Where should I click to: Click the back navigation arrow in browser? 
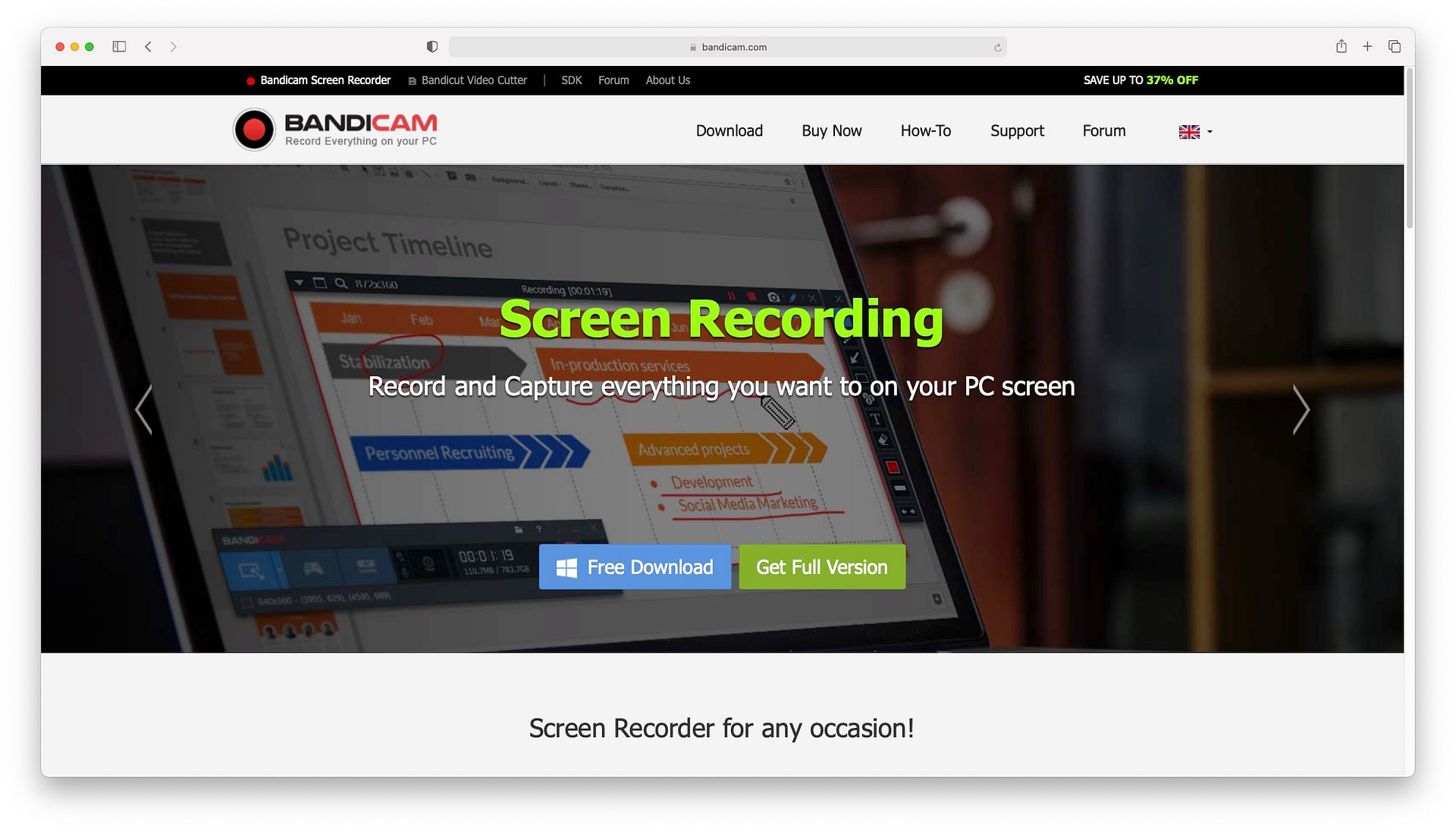point(147,46)
